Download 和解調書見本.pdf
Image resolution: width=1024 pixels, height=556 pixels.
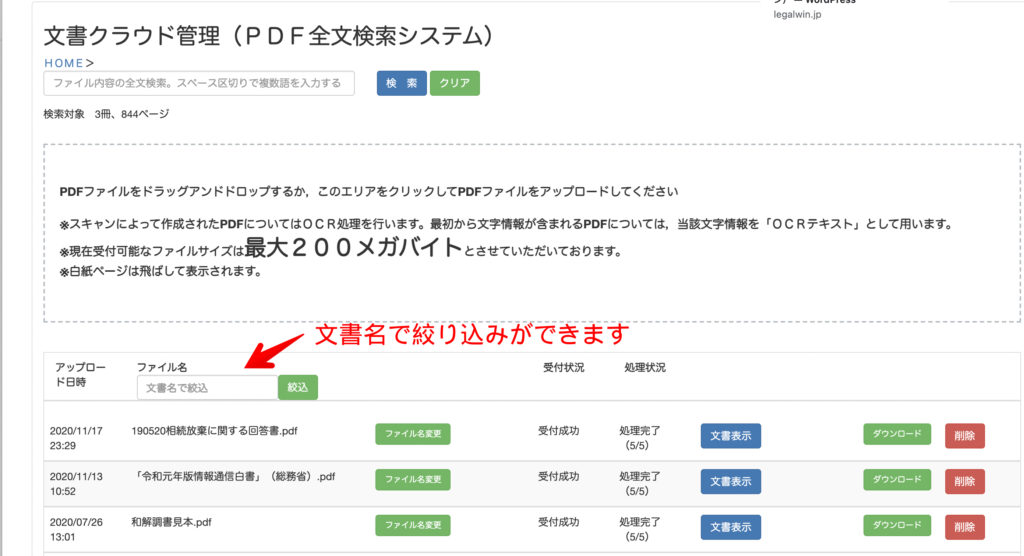pos(896,525)
